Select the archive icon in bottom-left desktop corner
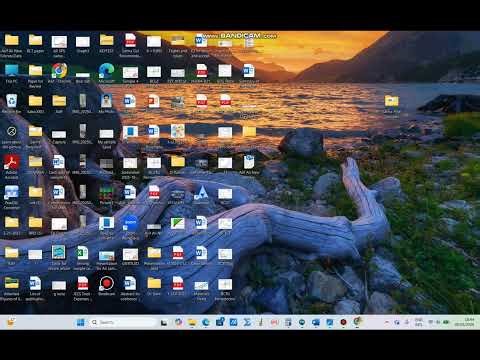Screen dimensions: 480x360 [12, 288]
